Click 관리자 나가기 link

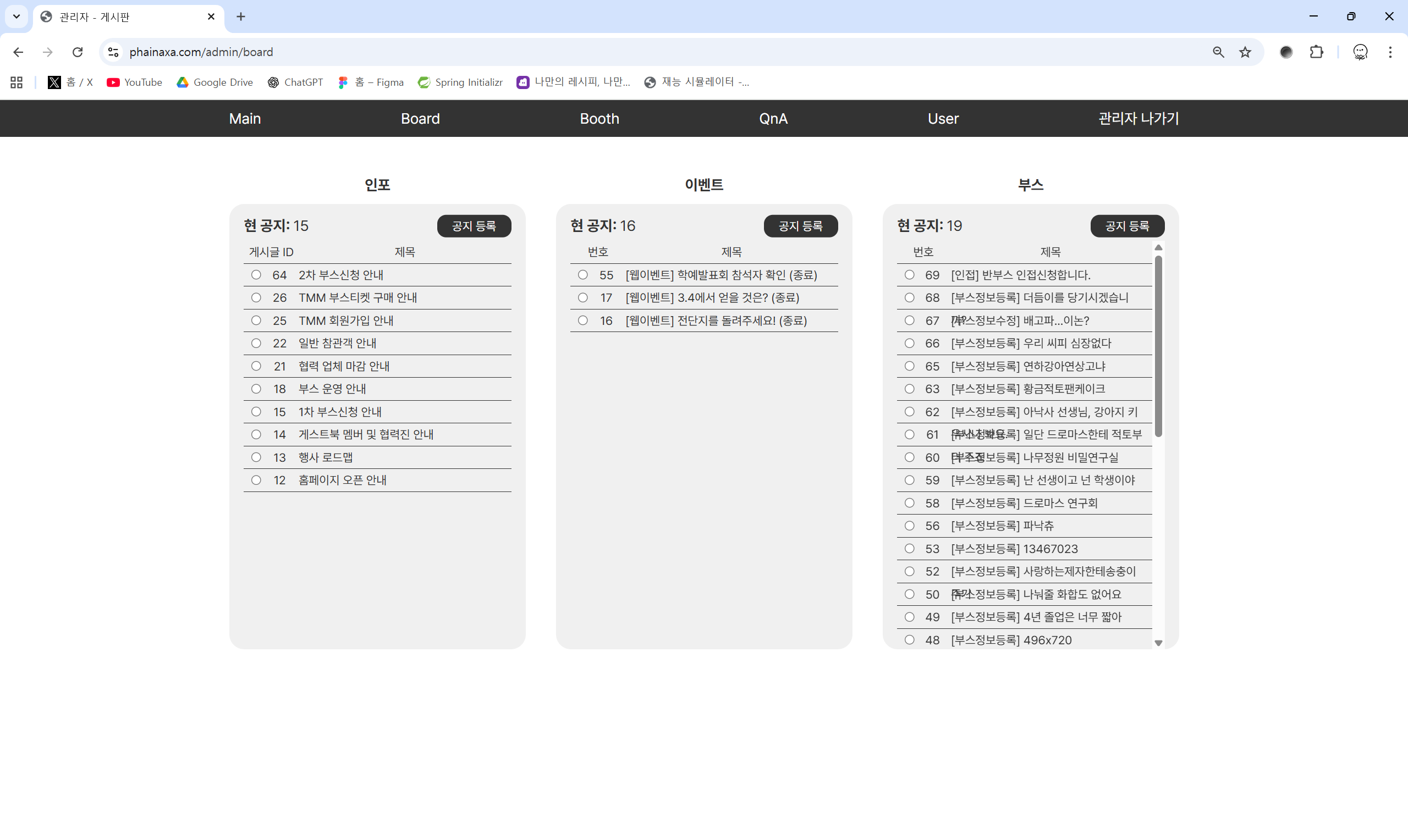(1138, 118)
